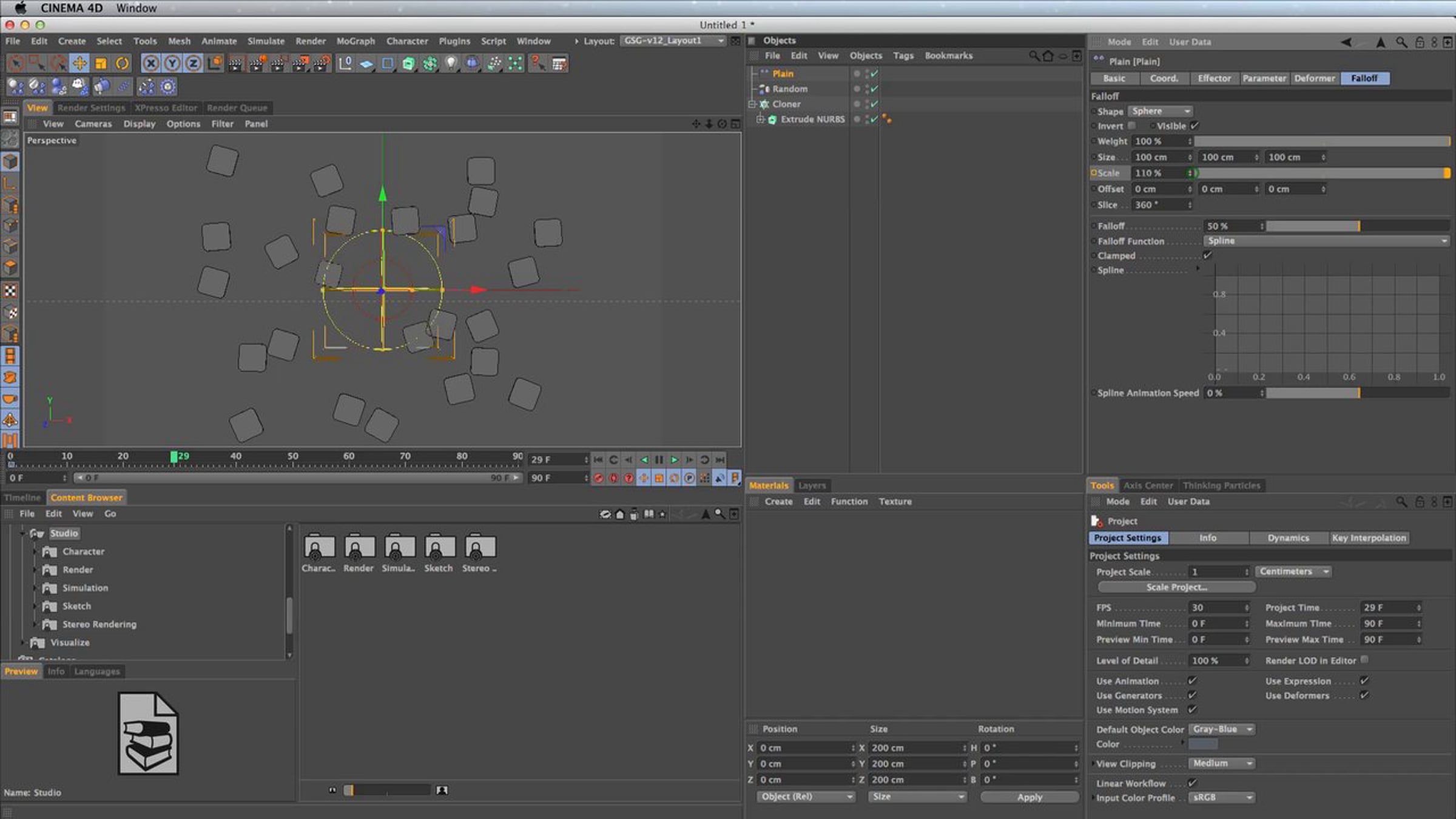Go to start of animation
Screen dimensions: 1456x819
(x=598, y=460)
